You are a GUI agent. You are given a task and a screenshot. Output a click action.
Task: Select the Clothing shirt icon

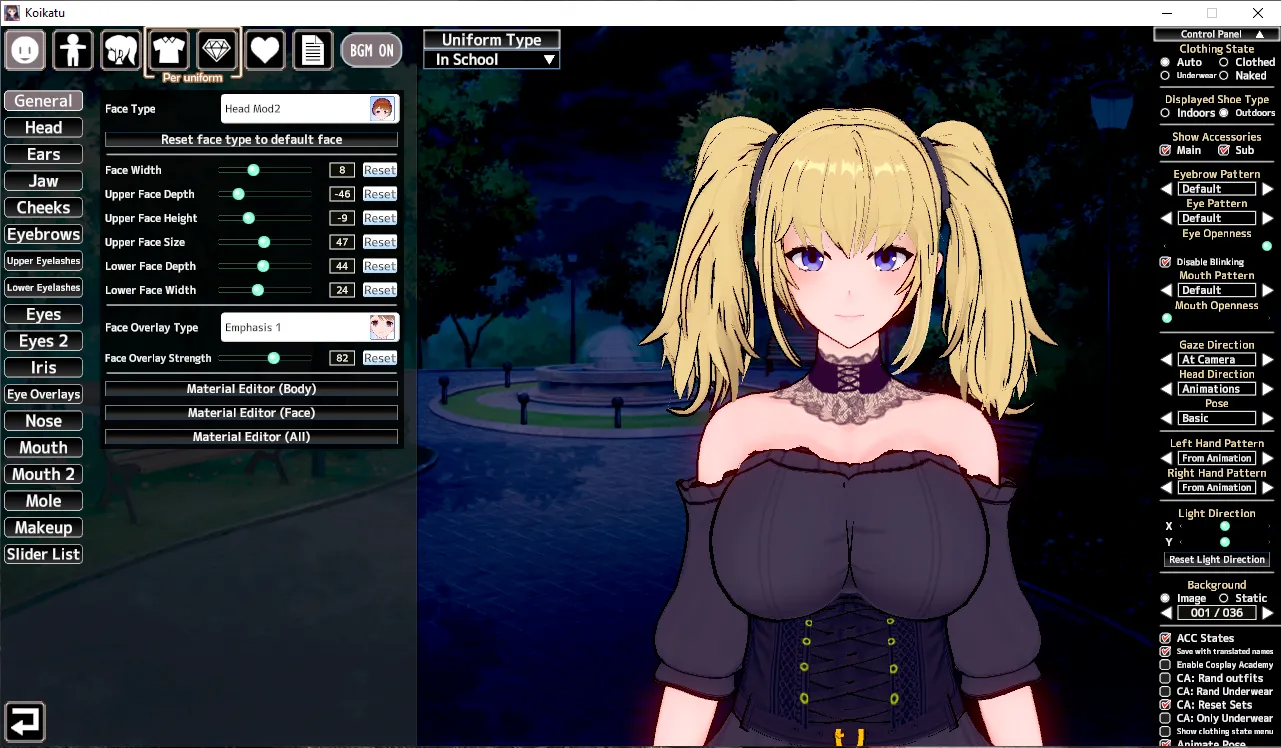coord(169,49)
